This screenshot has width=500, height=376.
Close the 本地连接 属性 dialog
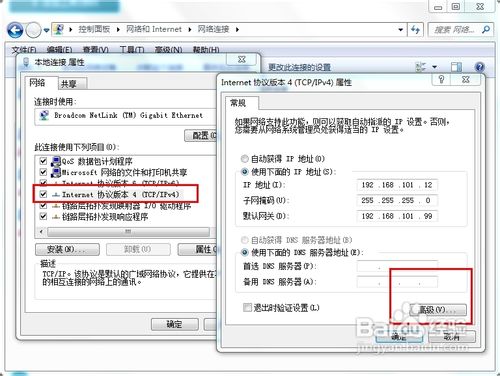(242, 60)
